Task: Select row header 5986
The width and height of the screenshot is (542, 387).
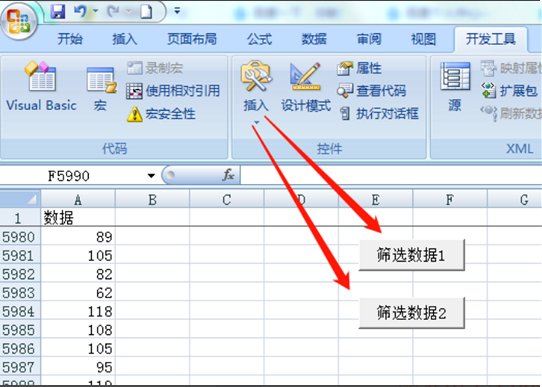Action: point(20,349)
